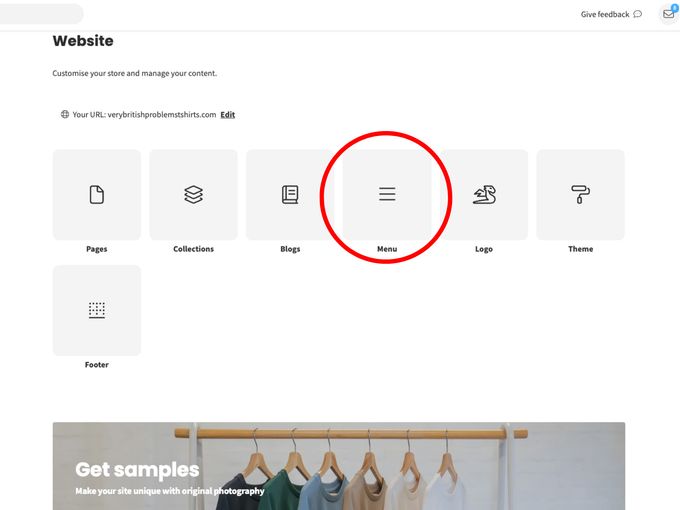Select the Logo text label

click(x=484, y=249)
